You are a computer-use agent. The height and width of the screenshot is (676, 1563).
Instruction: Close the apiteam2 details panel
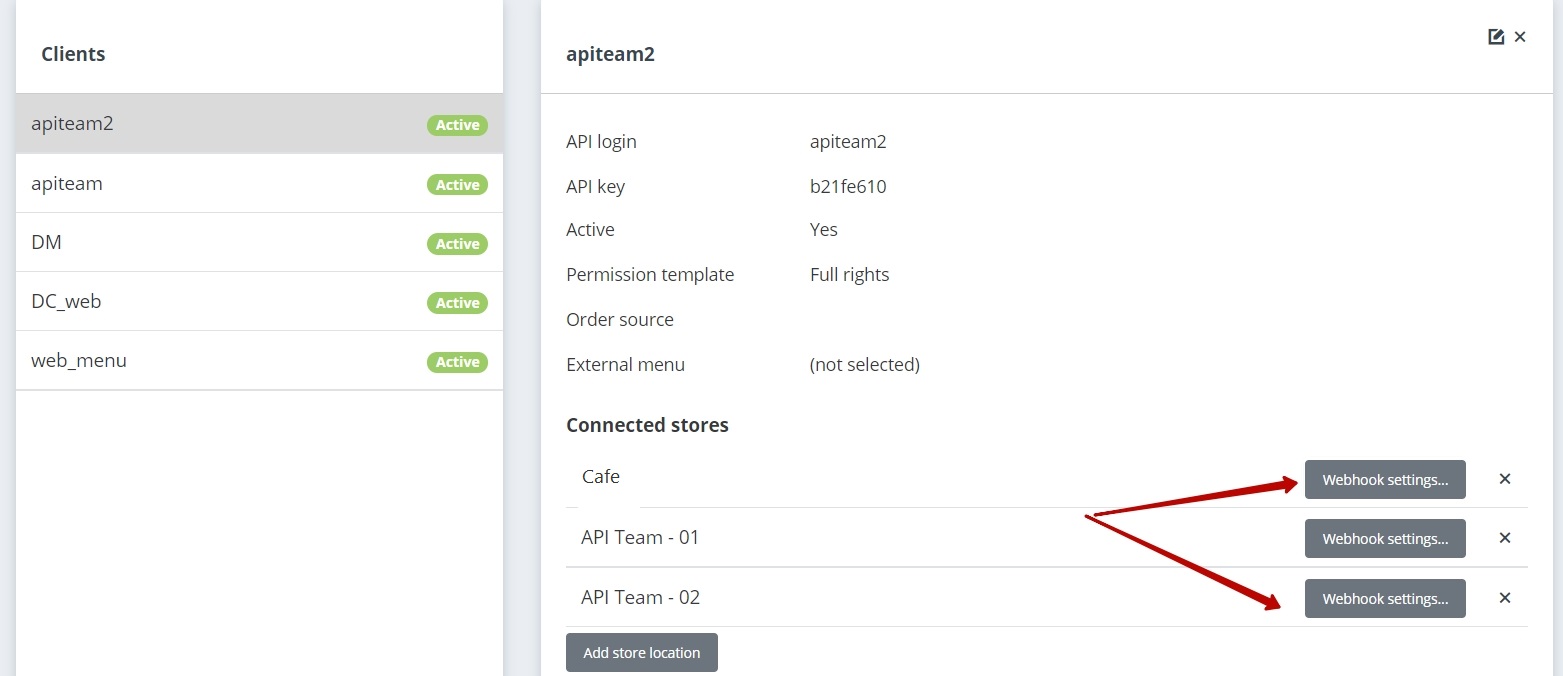click(1520, 37)
